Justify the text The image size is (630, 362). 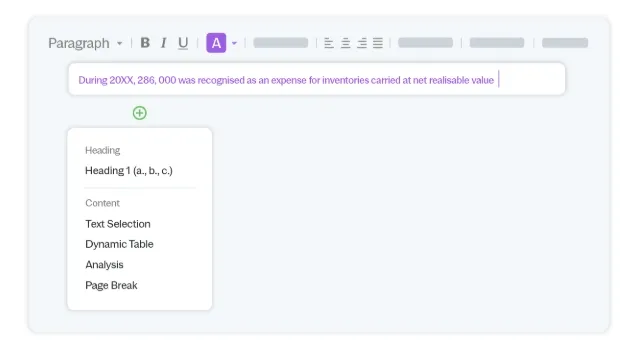pyautogui.click(x=378, y=43)
